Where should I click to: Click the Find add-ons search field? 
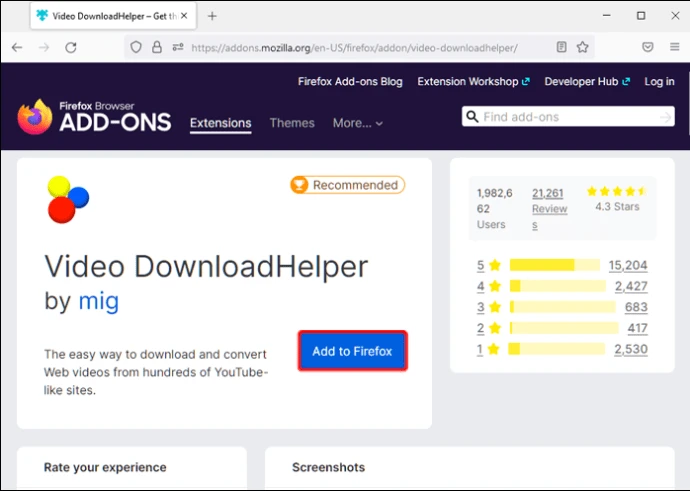(568, 117)
